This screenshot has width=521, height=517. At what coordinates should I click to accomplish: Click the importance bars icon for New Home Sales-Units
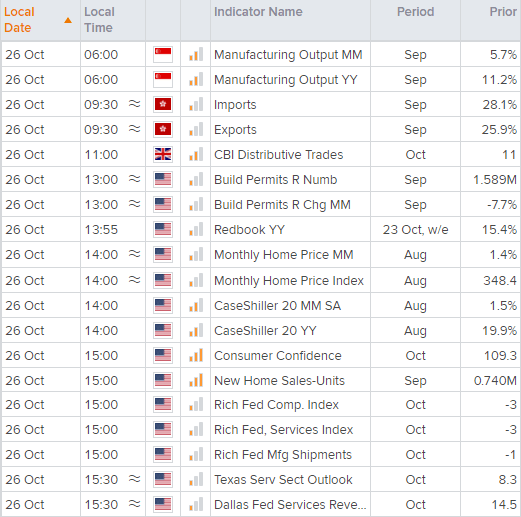click(196, 380)
